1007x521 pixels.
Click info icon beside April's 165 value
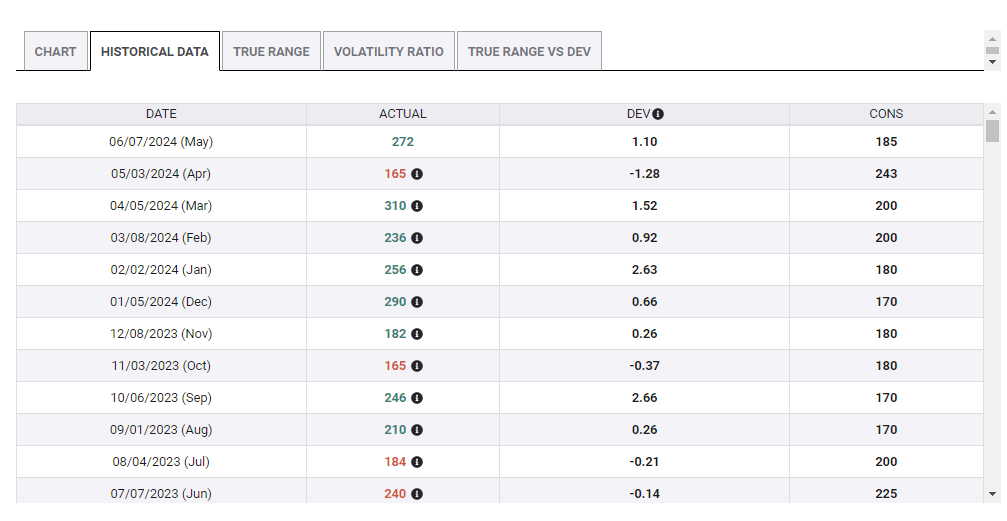417,174
